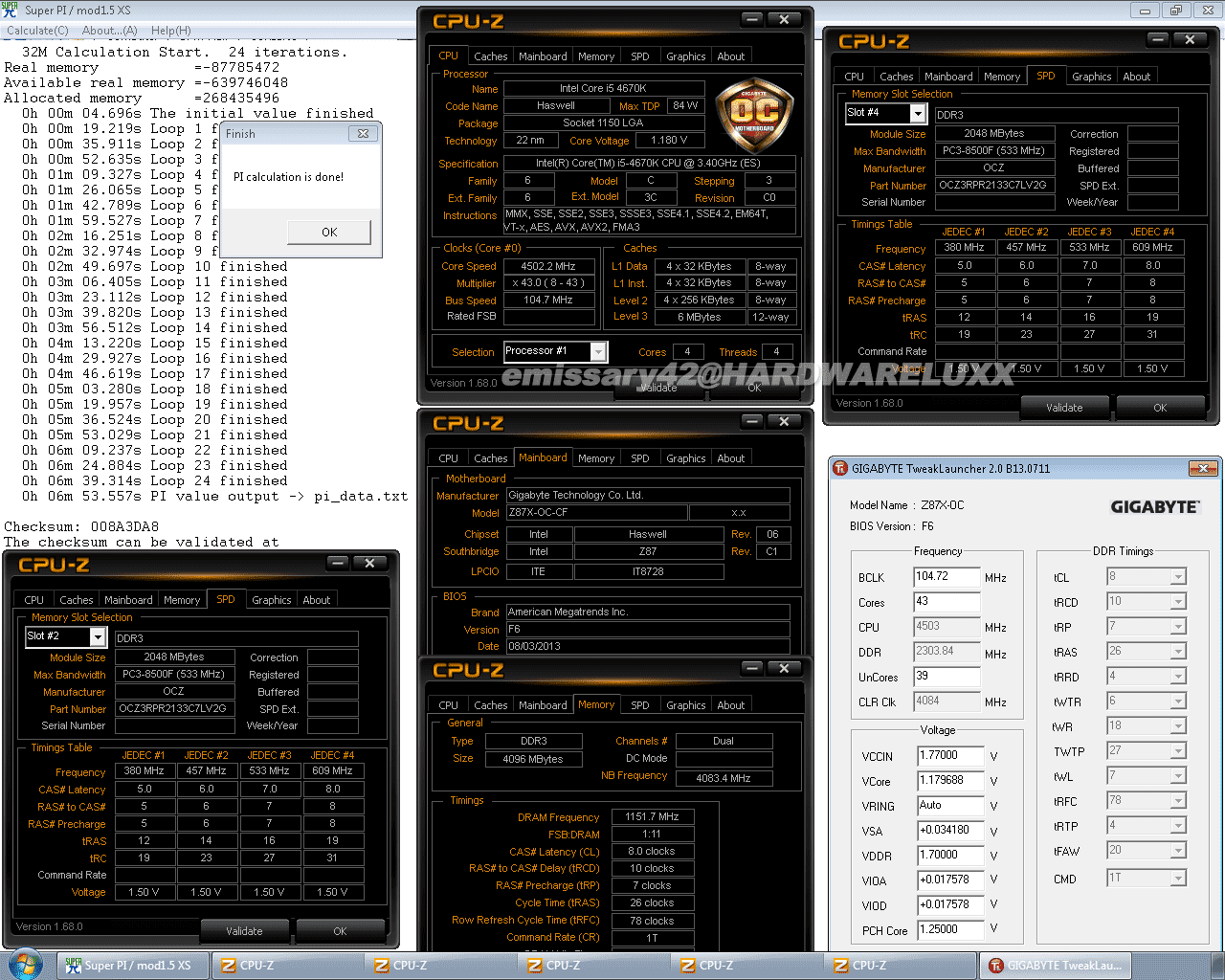This screenshot has width=1225, height=980.
Task: Click Validate in the Slot #2 CPU-Z window
Action: click(x=244, y=931)
